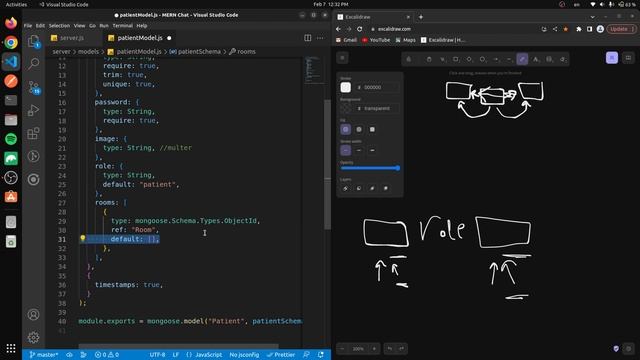Screen dimensions: 640x360
Task: Choose hachure fill style
Action: coord(345,129)
